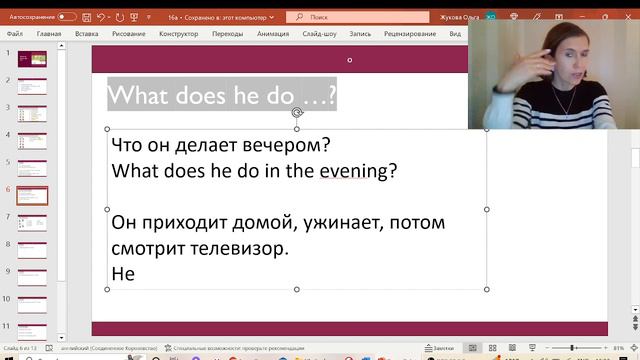Screen dimensions: 640x360
Task: Click thumbnail pane scroll down arrow
Action: click(61, 338)
